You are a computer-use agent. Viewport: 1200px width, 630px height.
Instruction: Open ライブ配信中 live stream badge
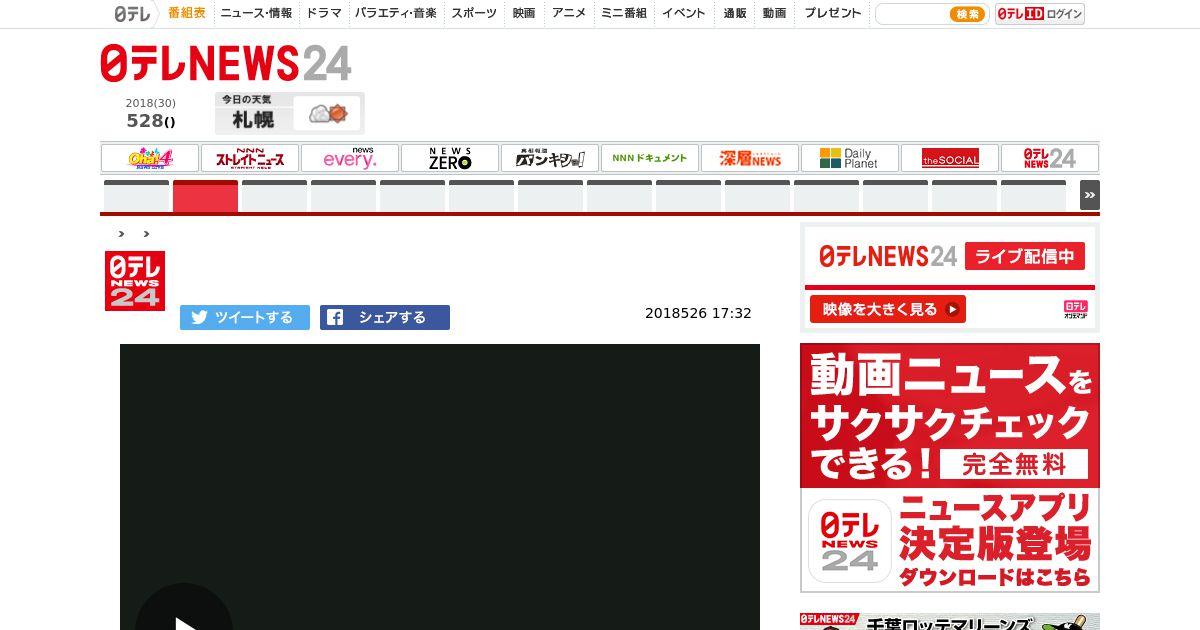1025,256
